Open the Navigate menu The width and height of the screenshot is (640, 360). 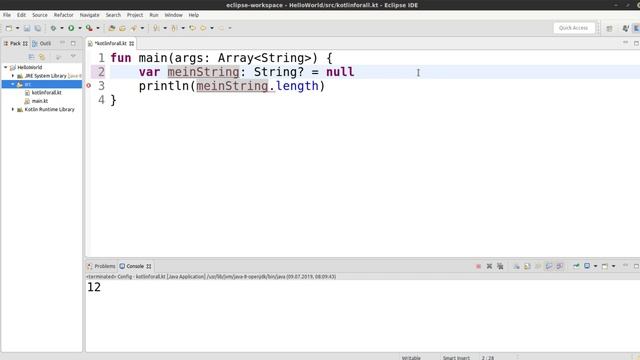coord(89,15)
